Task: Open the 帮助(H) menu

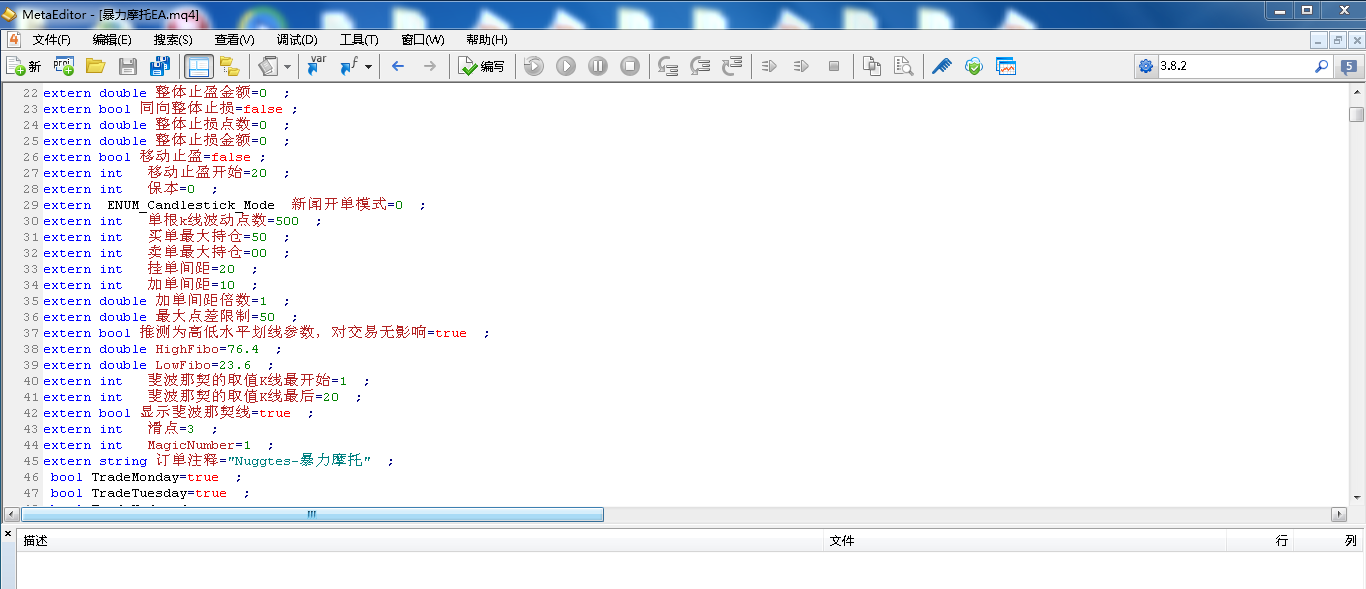Action: click(487, 40)
